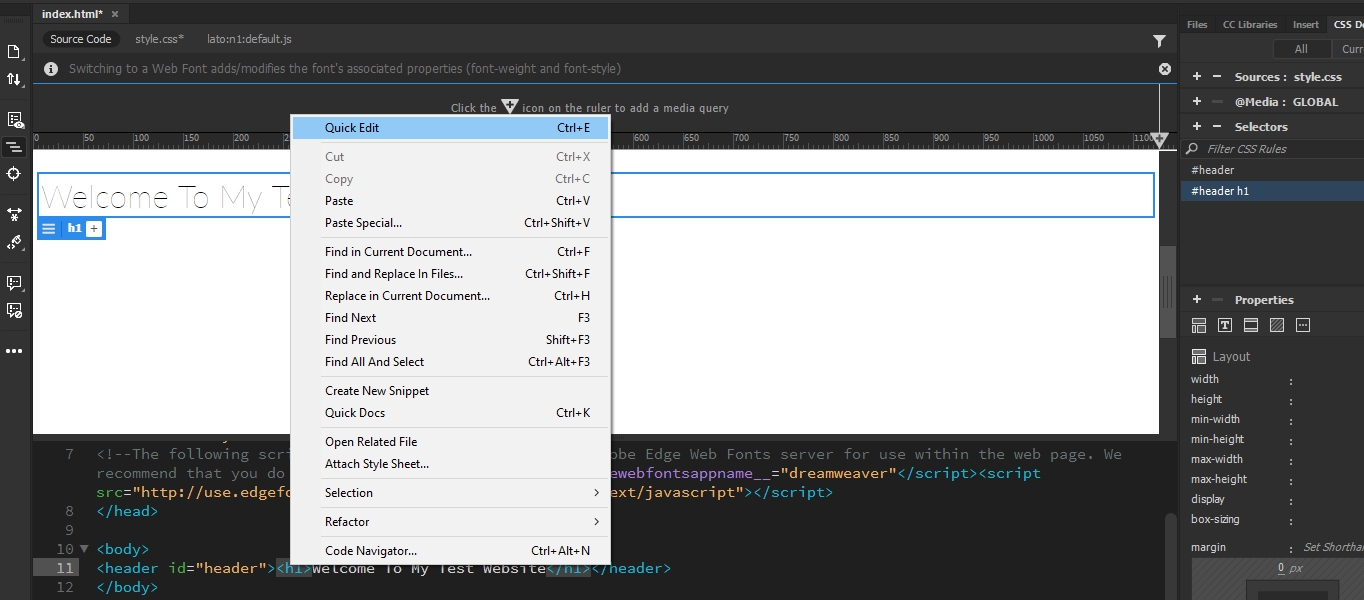Screen dimensions: 1364x600
Task: Click the Format Source Code icon
Action: [14, 242]
